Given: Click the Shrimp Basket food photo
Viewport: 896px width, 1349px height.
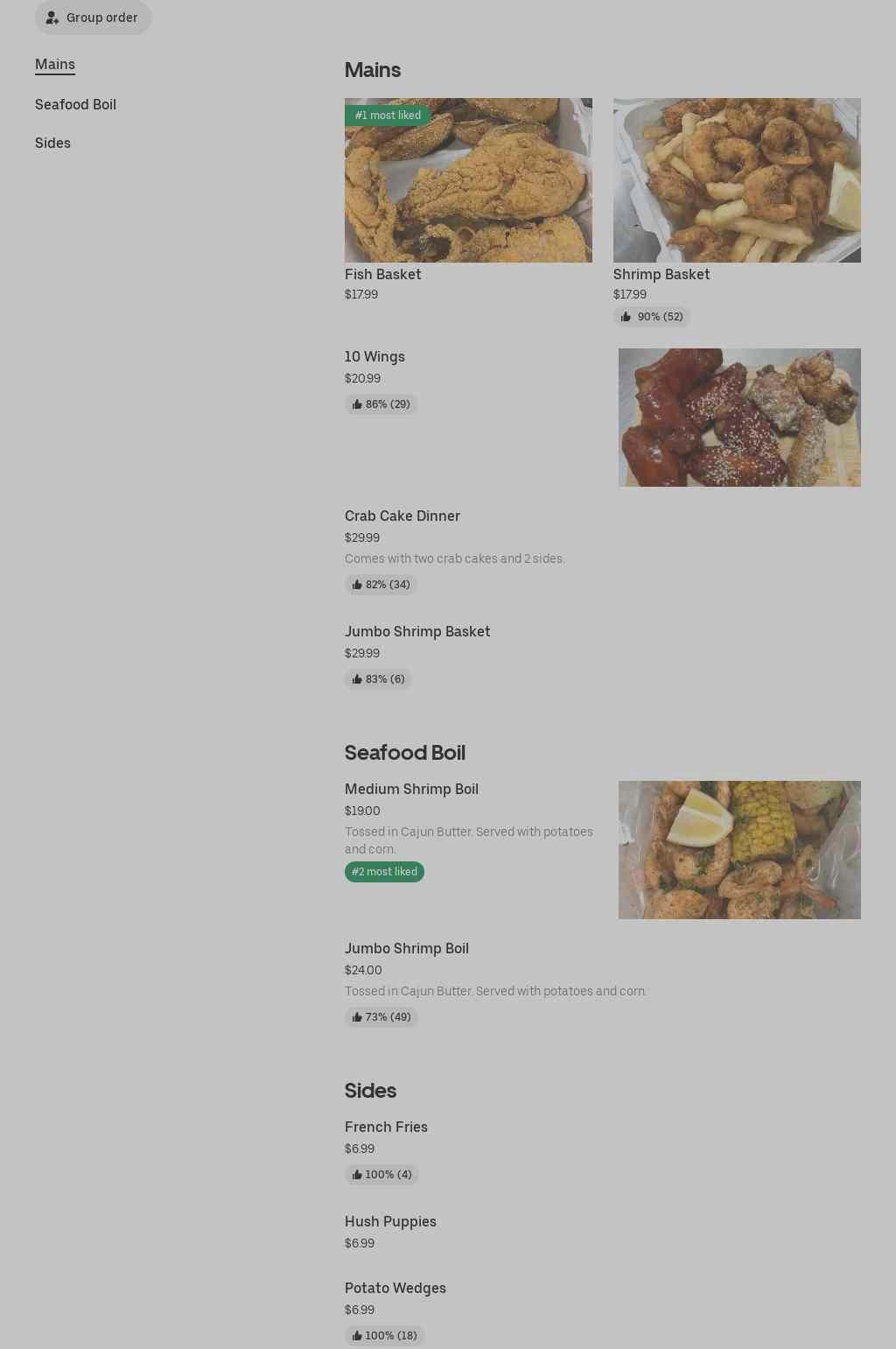Looking at the screenshot, I should 737,180.
